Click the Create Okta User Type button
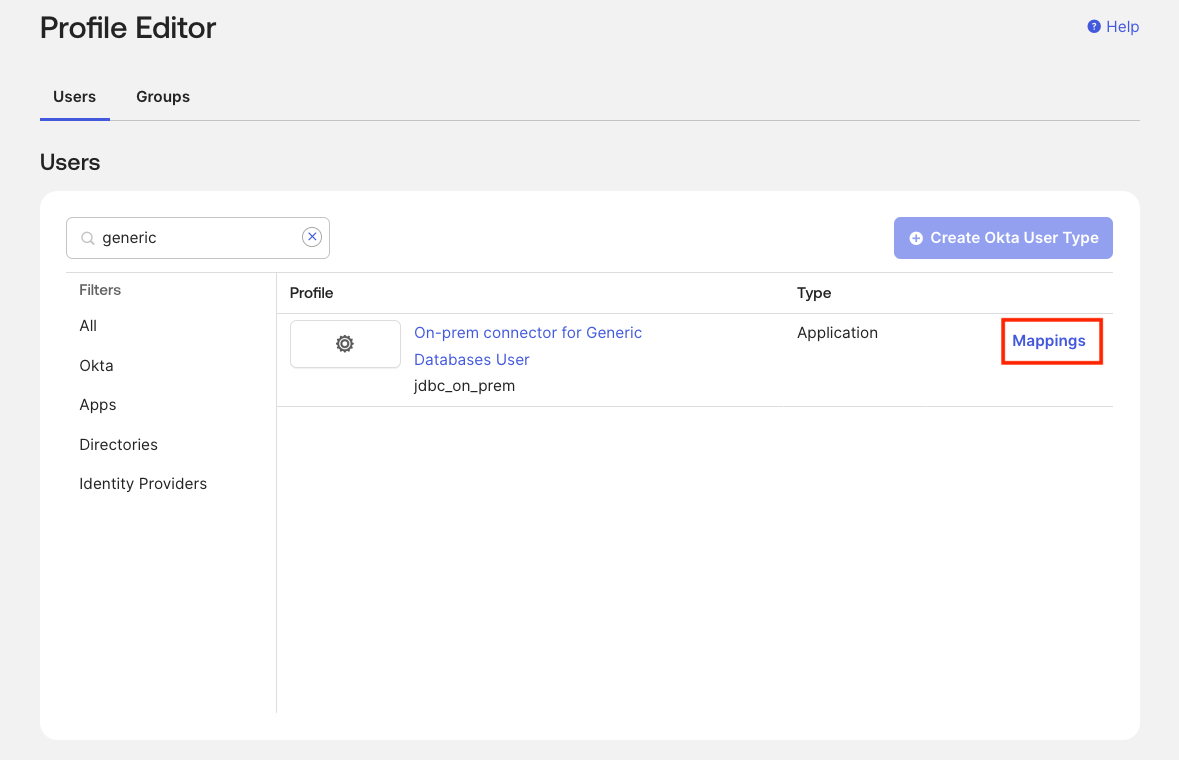 1003,238
